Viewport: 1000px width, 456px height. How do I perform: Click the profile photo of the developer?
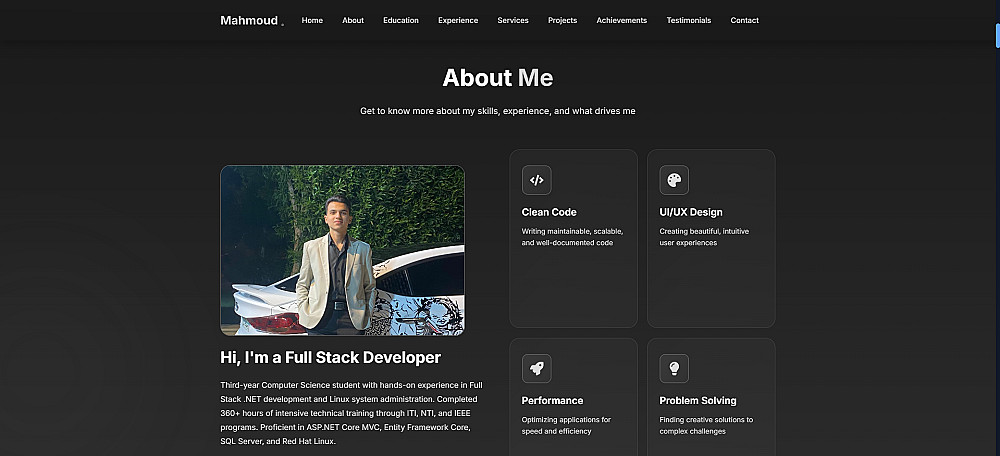pyautogui.click(x=342, y=250)
